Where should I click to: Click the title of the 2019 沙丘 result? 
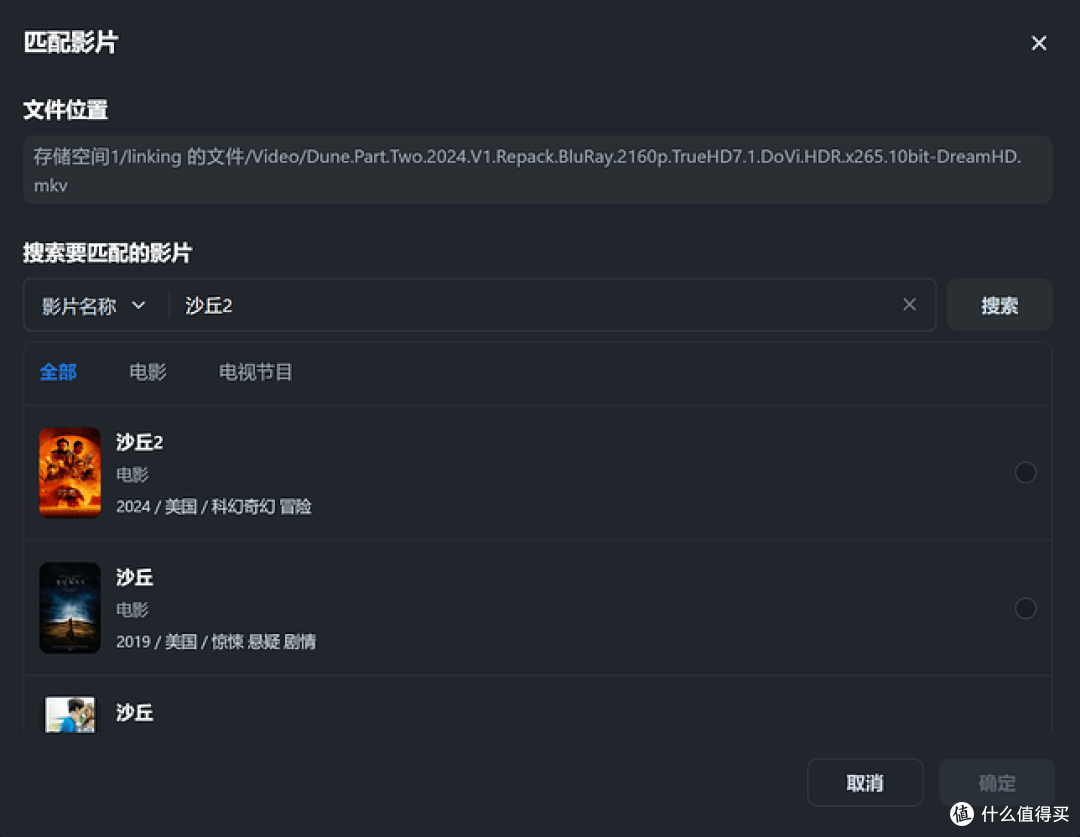pos(134,577)
